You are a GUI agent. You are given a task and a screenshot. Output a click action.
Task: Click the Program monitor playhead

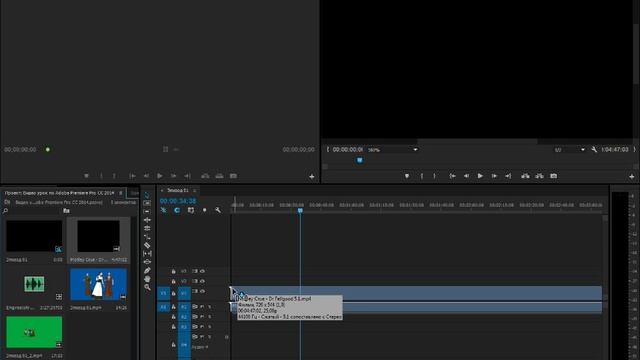click(360, 160)
